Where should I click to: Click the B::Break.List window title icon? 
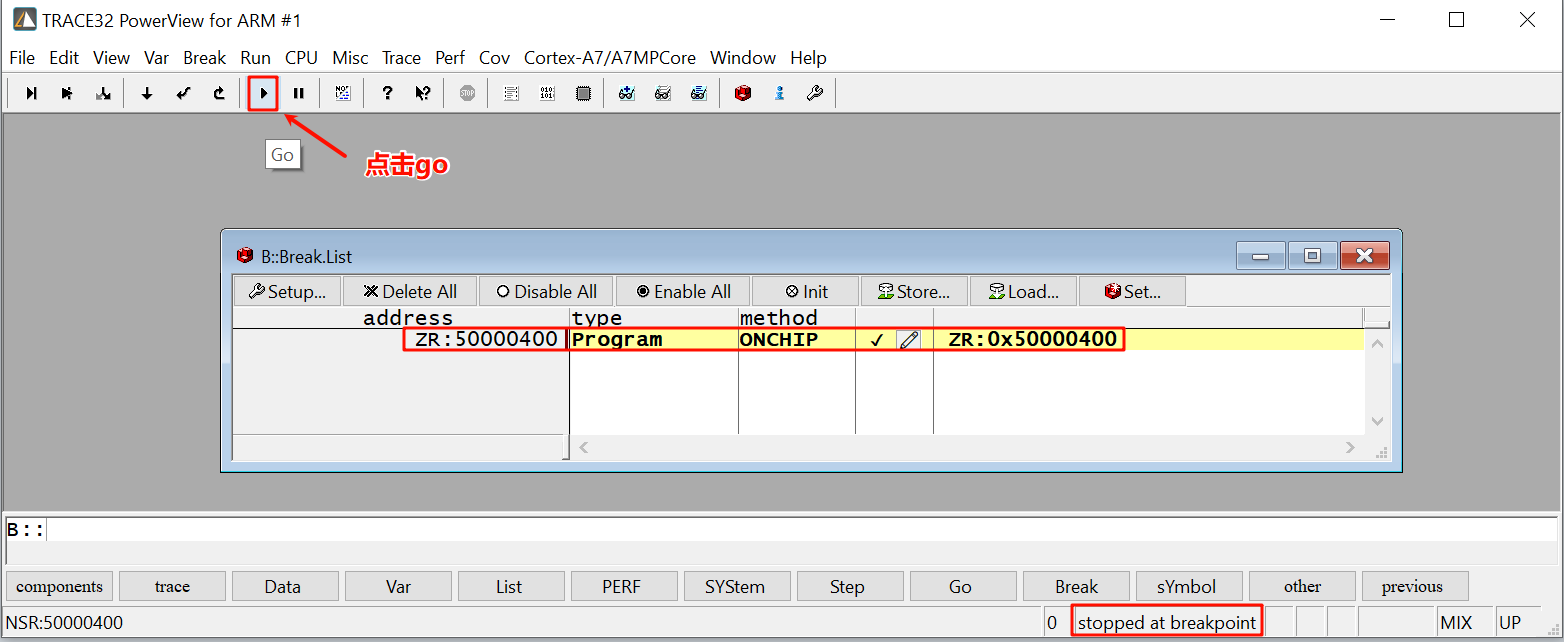pyautogui.click(x=244, y=256)
